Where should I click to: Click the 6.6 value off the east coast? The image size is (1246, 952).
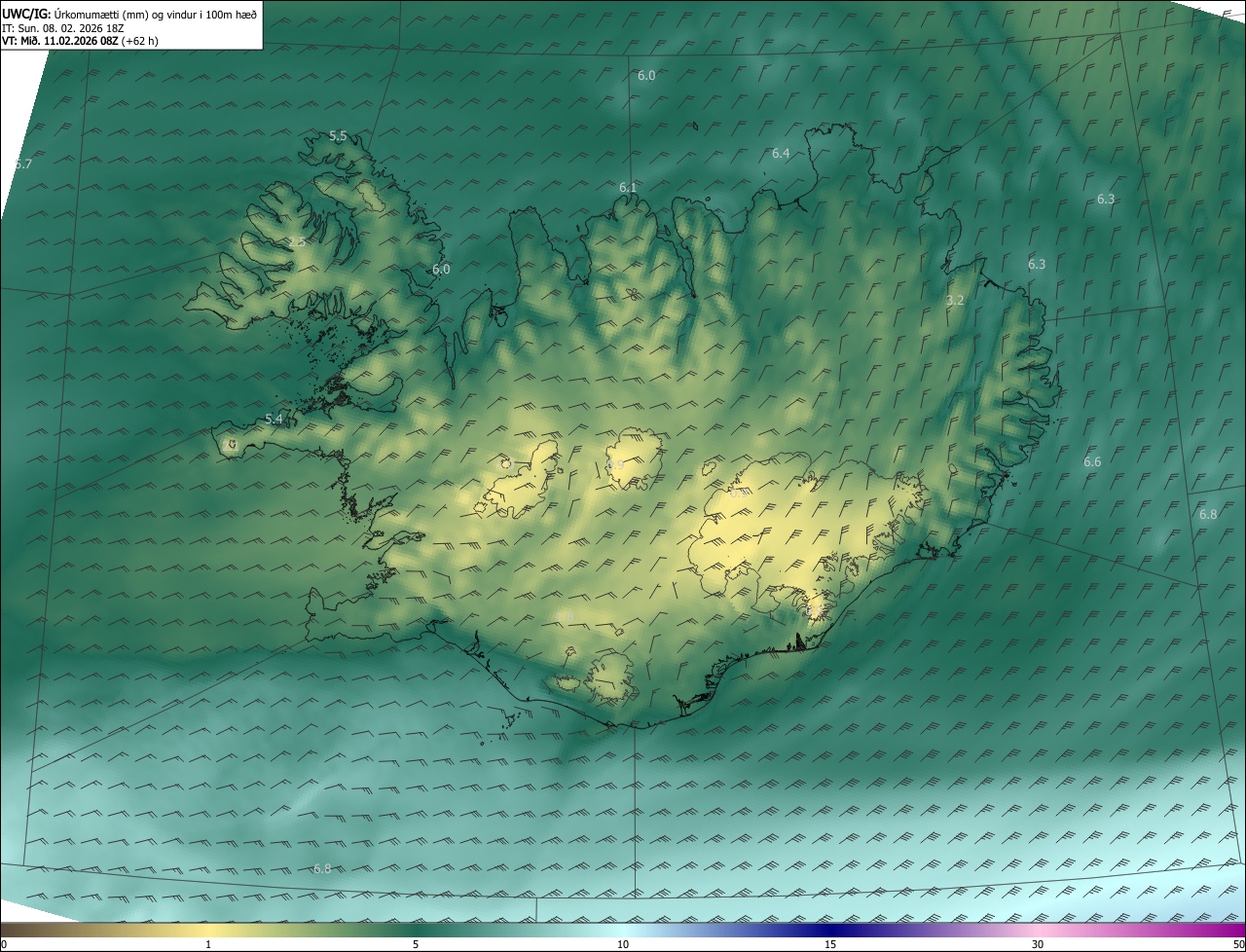pyautogui.click(x=1092, y=462)
